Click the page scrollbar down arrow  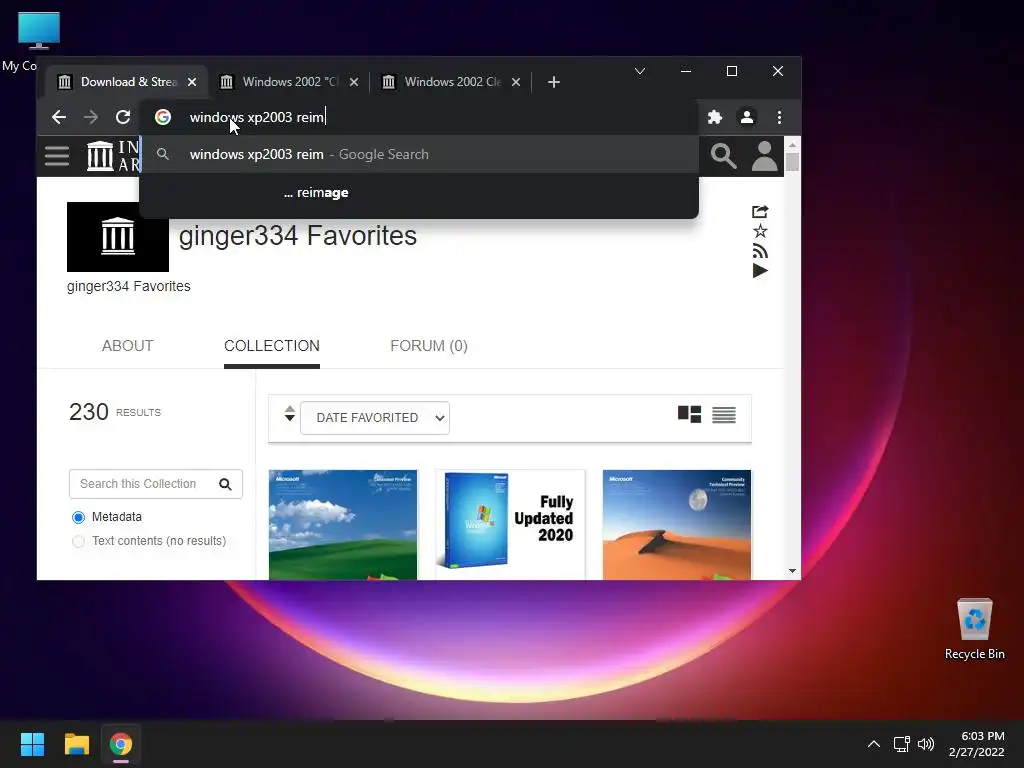point(792,571)
